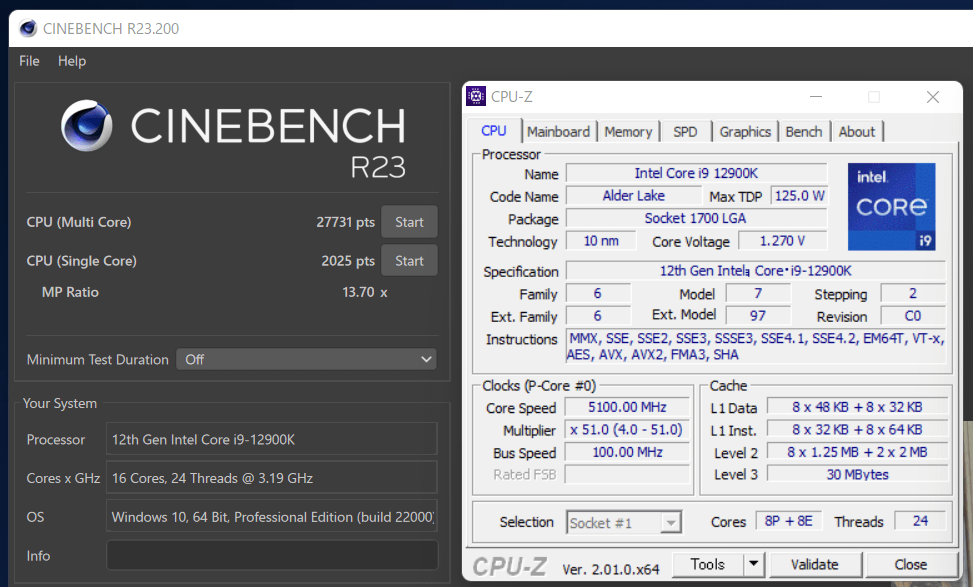Click the large Cinebench sphere logo
The height and width of the screenshot is (587, 973).
(x=87, y=125)
